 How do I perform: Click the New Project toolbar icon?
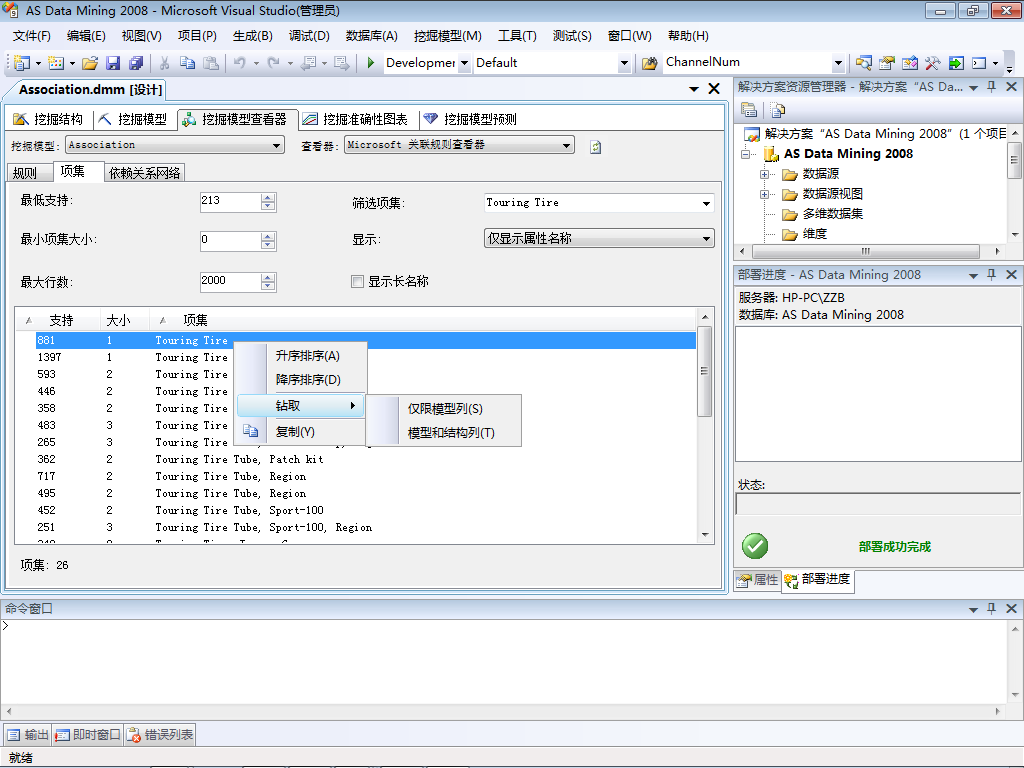coord(22,63)
